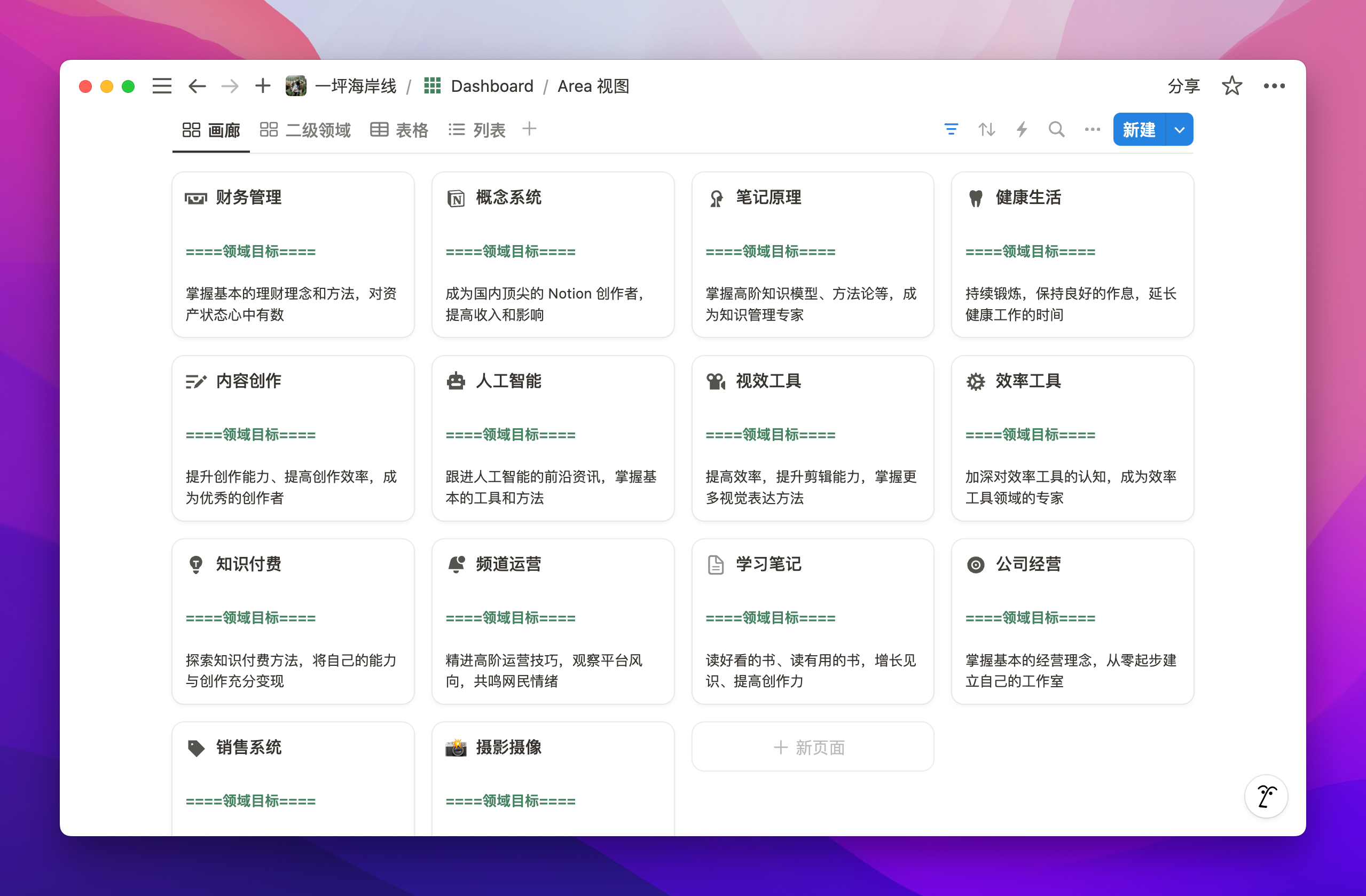Image resolution: width=1366 pixels, height=896 pixels.
Task: Click the 内容创作 pencil-lines icon
Action: 196,381
